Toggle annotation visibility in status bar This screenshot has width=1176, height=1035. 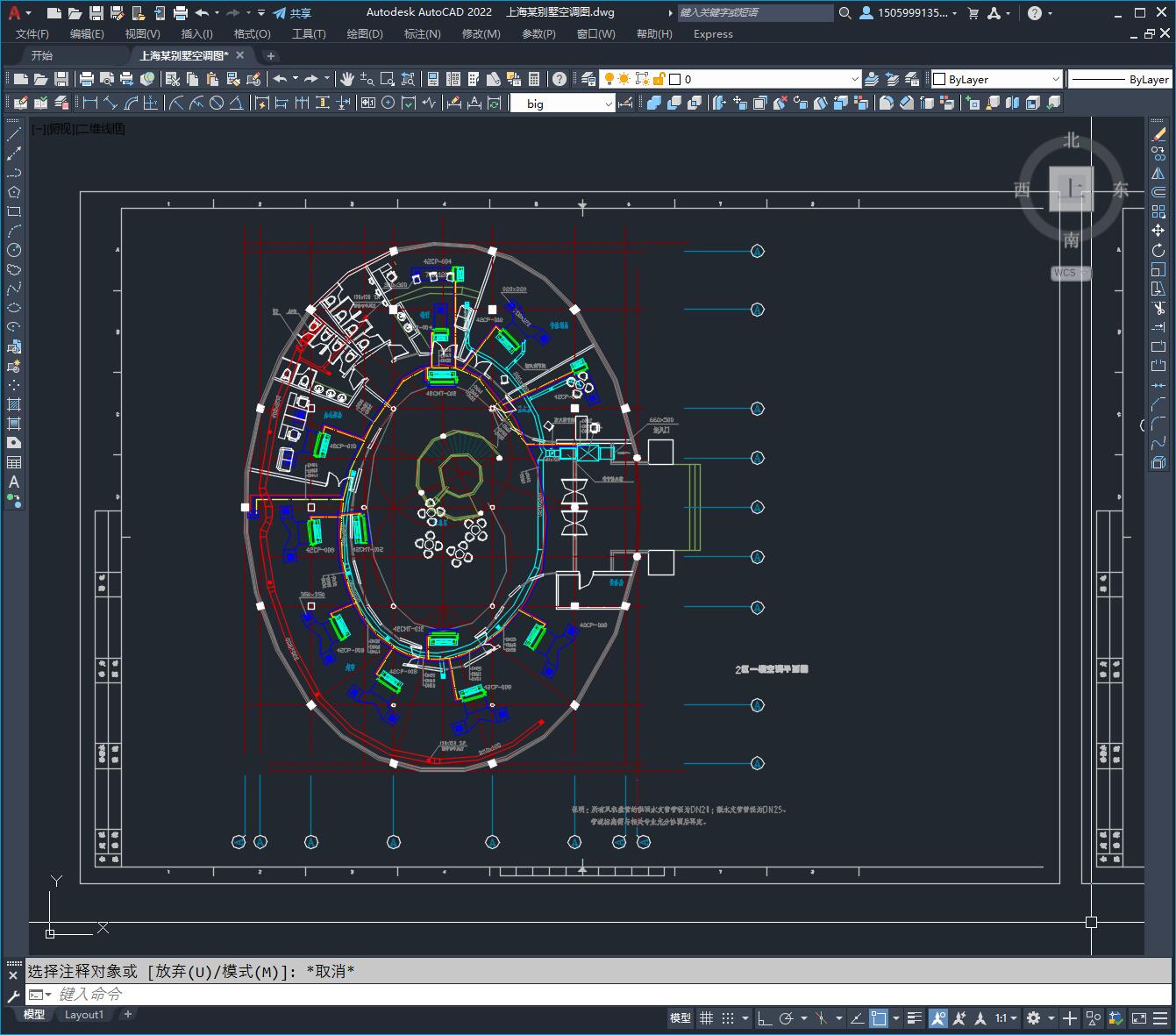click(938, 1018)
